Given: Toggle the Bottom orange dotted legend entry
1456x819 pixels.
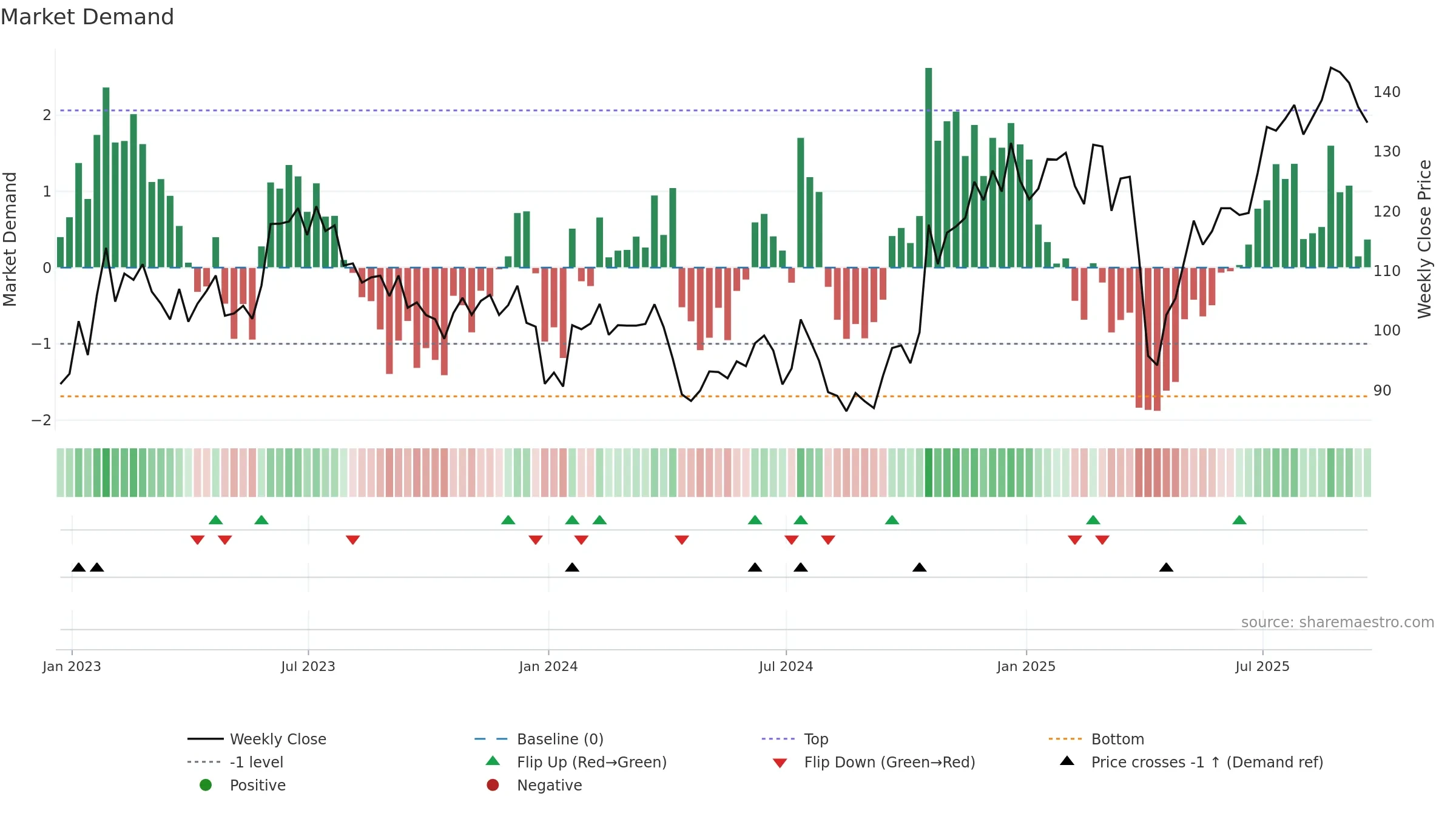Looking at the screenshot, I should click(1096, 739).
